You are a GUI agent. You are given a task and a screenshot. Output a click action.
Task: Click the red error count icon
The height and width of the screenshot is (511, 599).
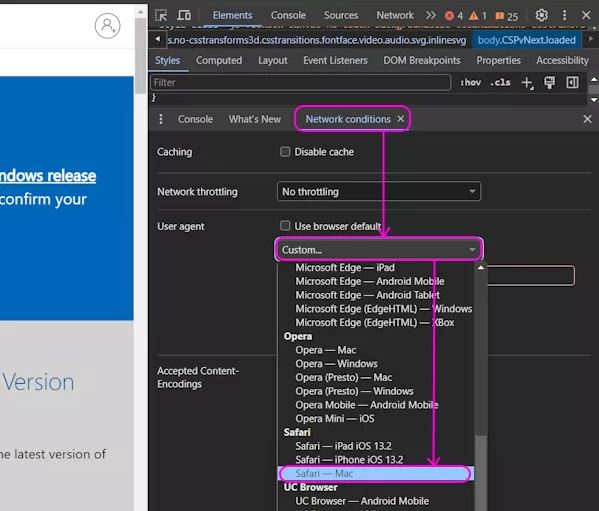tap(449, 16)
